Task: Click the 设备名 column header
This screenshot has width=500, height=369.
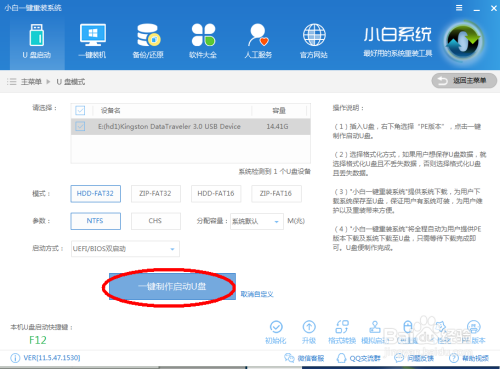Action: click(x=111, y=110)
